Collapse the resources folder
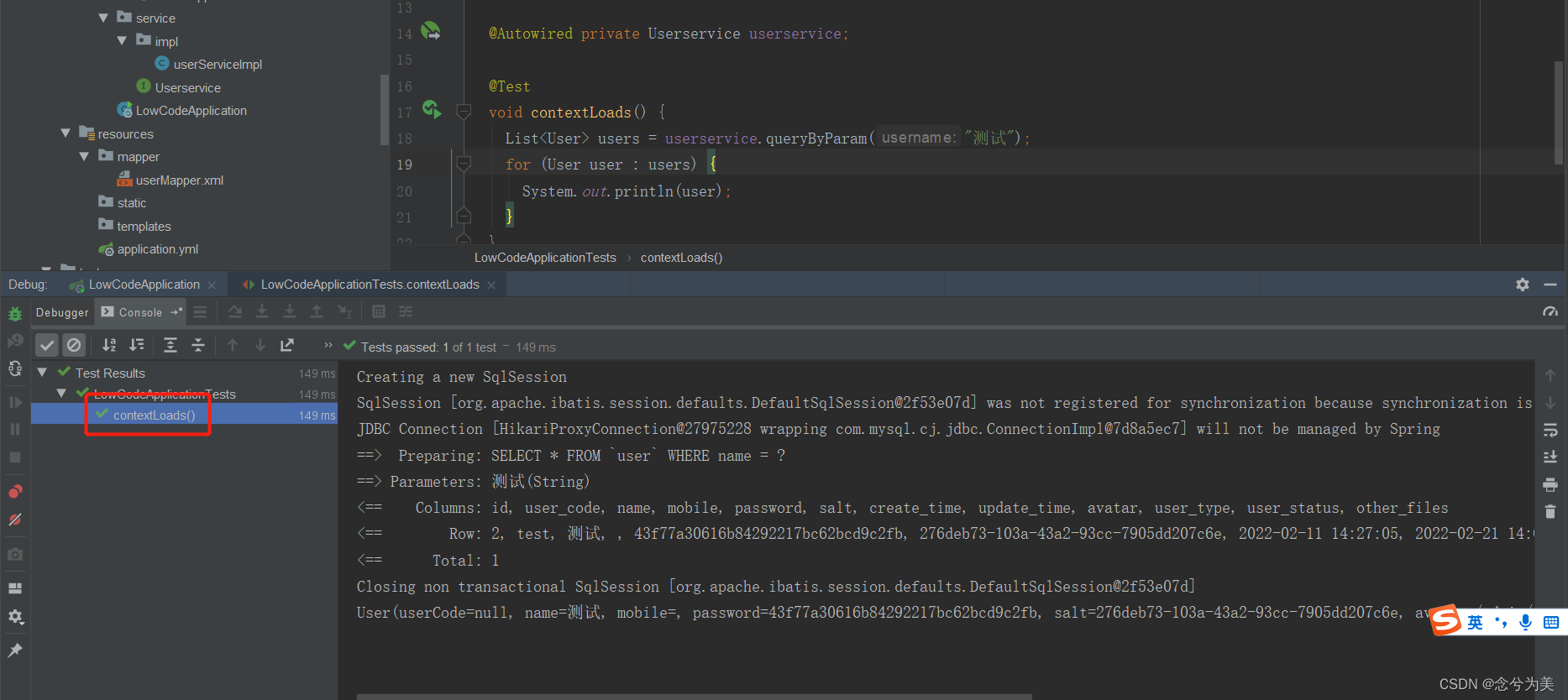Screen dimensions: 1568x700 pos(66,133)
